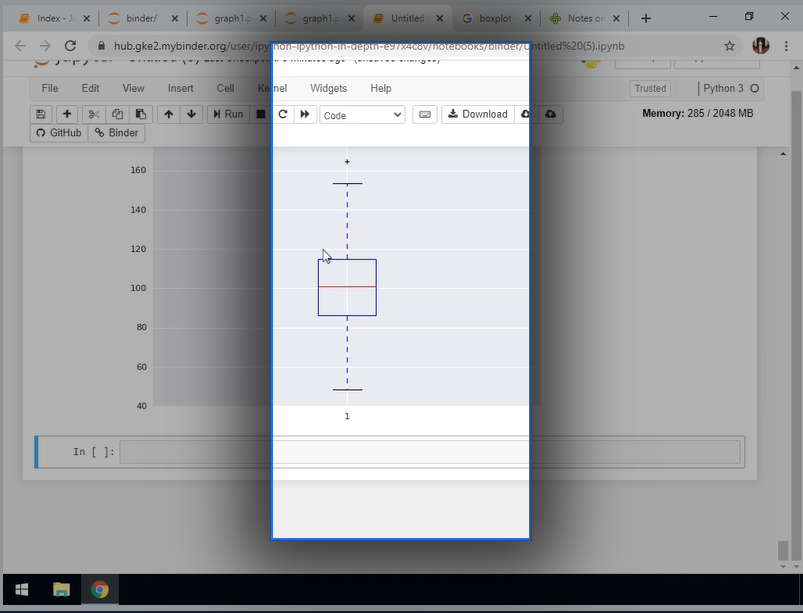Open the Kernel menu
The height and width of the screenshot is (613, 803).
click(272, 88)
